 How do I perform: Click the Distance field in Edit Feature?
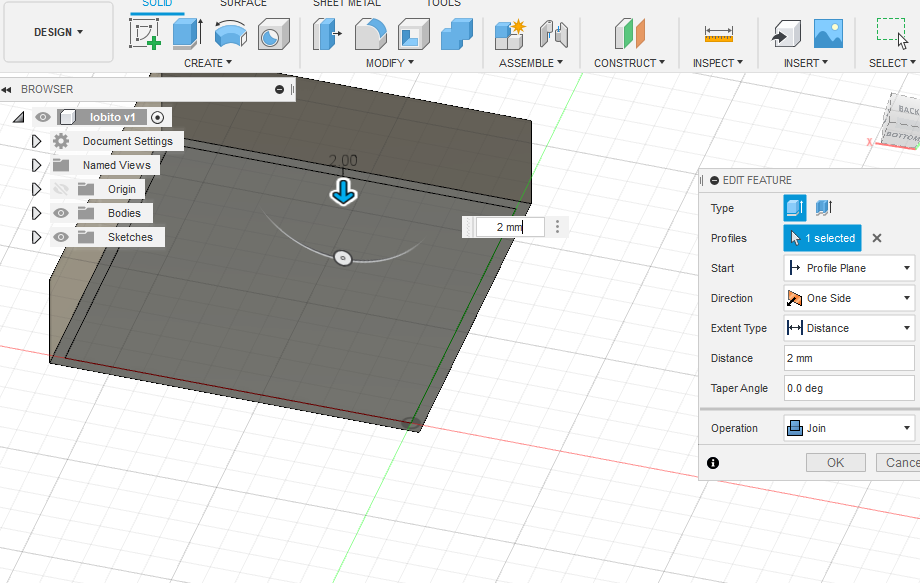(849, 358)
